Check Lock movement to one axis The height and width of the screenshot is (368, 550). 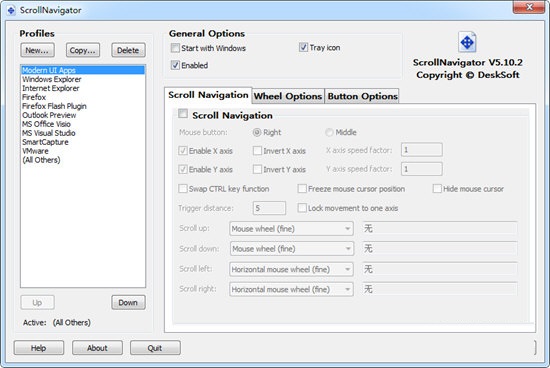coord(302,208)
